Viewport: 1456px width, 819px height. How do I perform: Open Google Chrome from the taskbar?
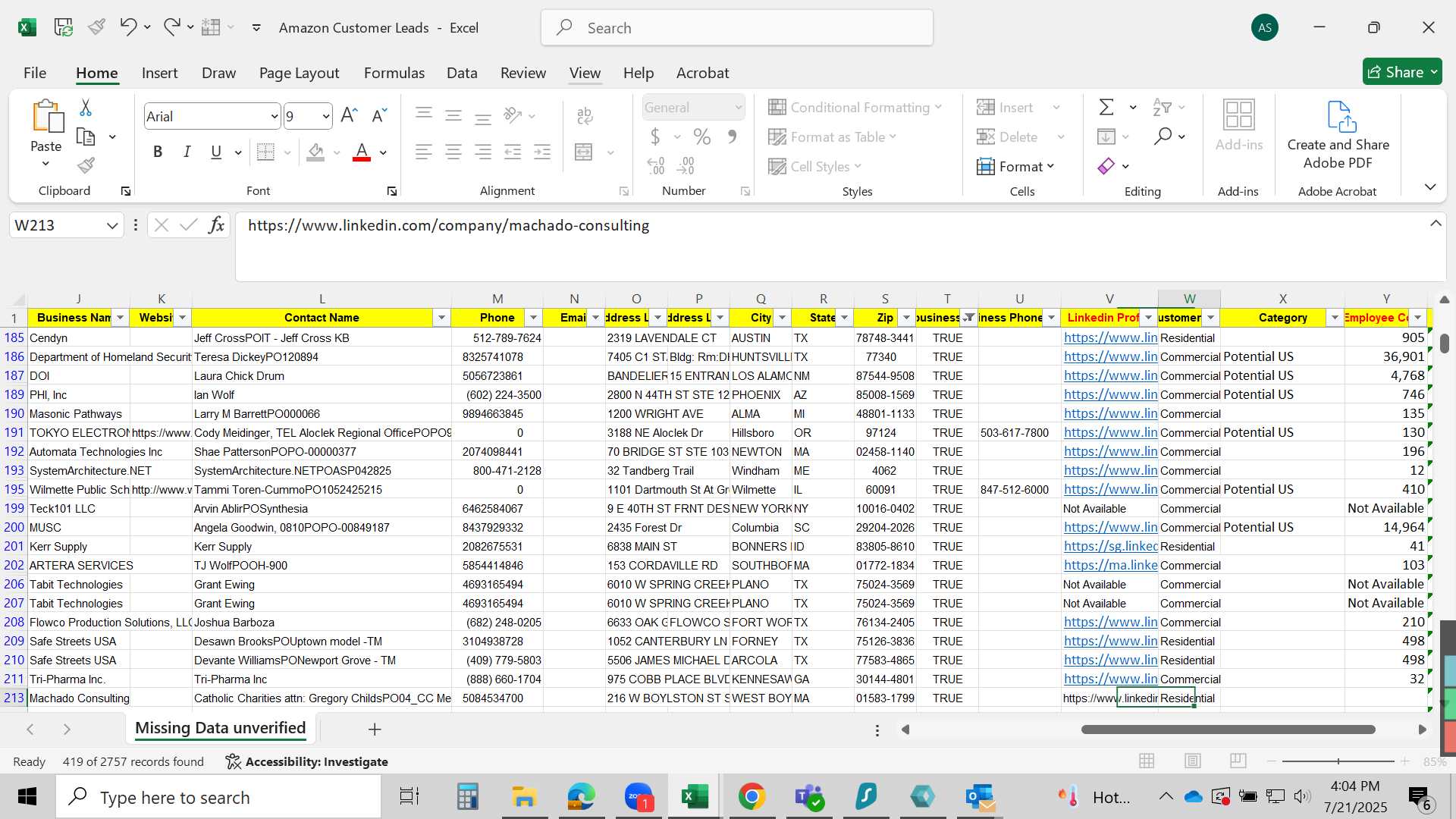coord(752,796)
